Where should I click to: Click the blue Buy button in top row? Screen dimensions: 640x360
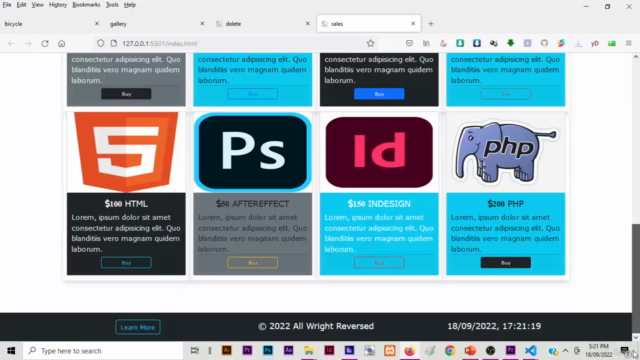click(x=379, y=94)
